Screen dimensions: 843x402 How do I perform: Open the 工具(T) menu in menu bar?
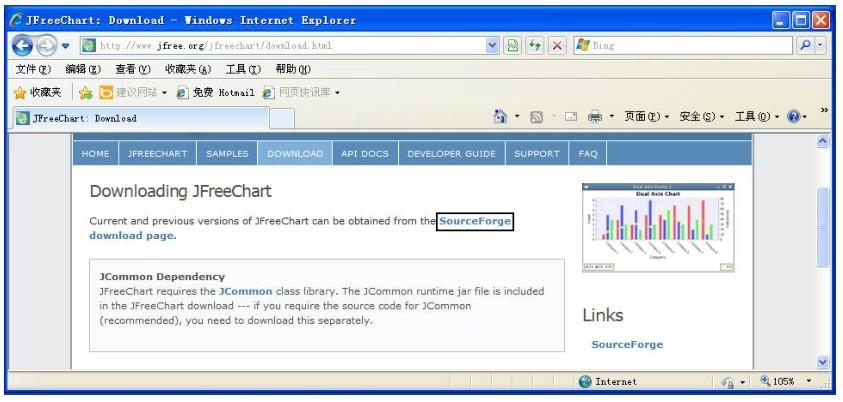[243, 69]
